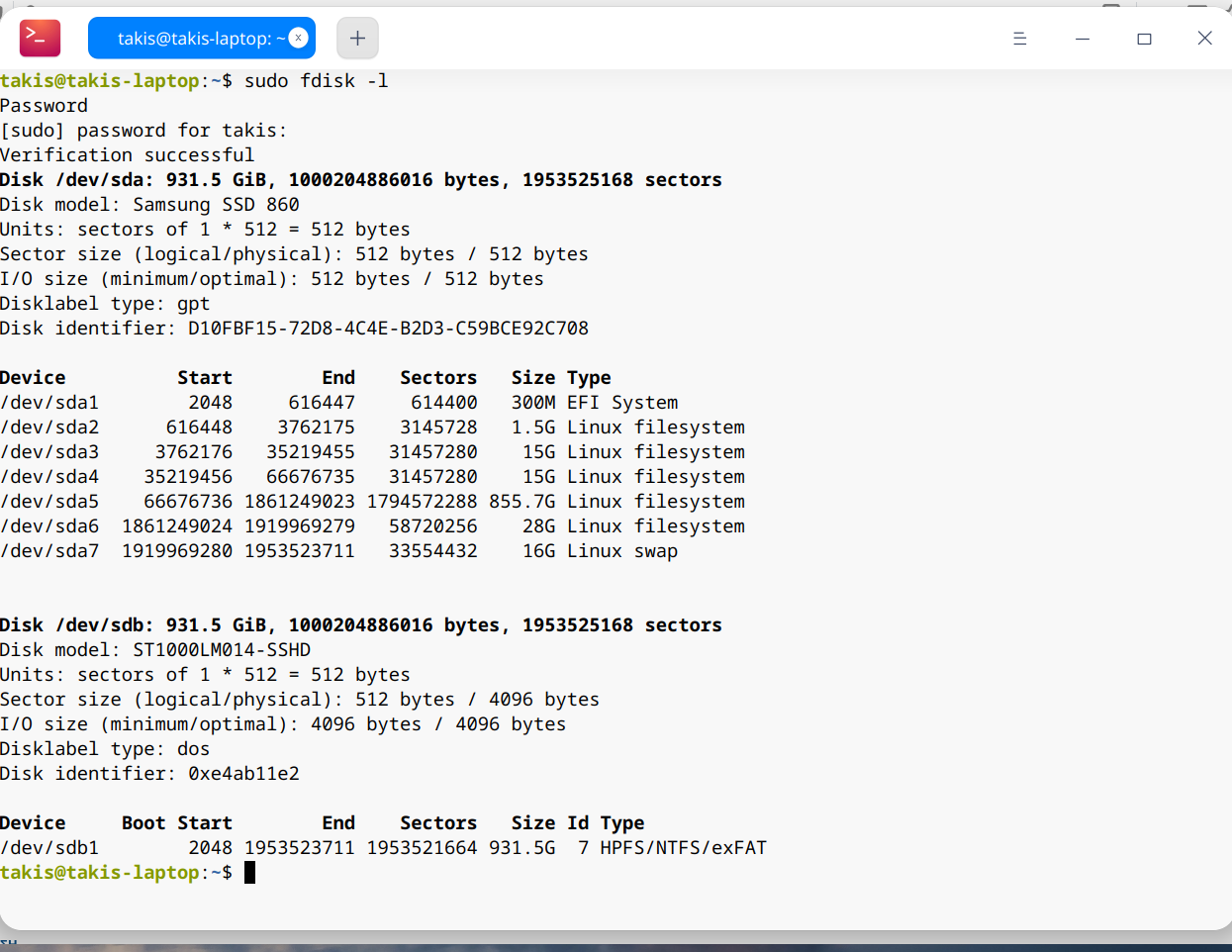
Task: Click the /dev/sda3 device name
Action: tap(49, 451)
